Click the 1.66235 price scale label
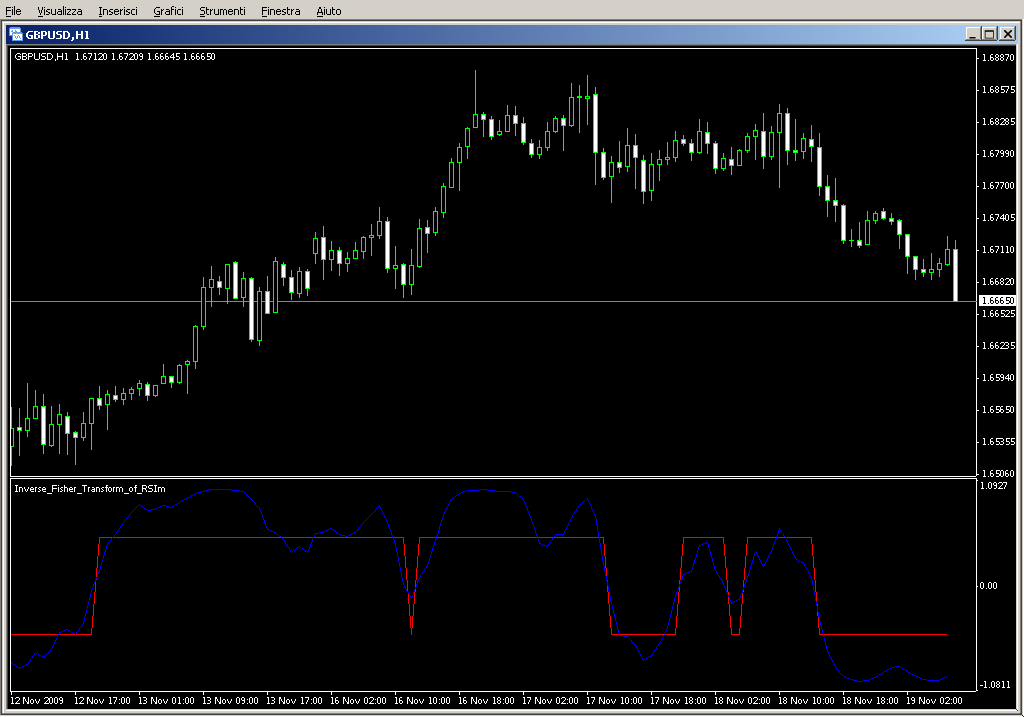 999,346
